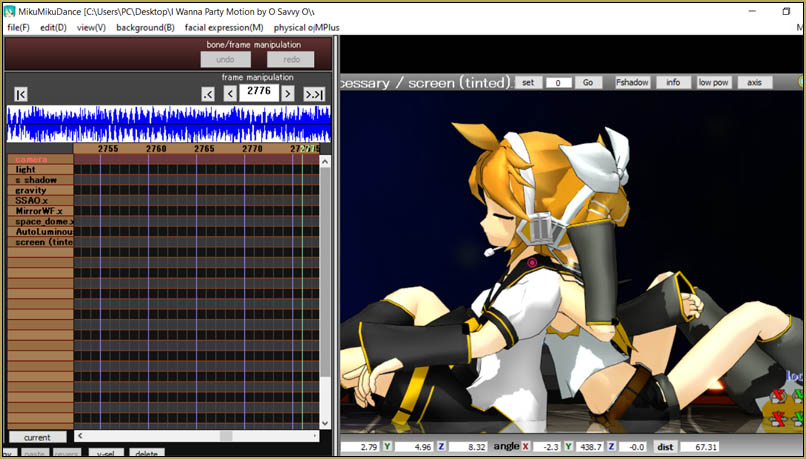This screenshot has height=459, width=806.
Task: Select the AutoLuminous timeline row
Action: point(41,232)
